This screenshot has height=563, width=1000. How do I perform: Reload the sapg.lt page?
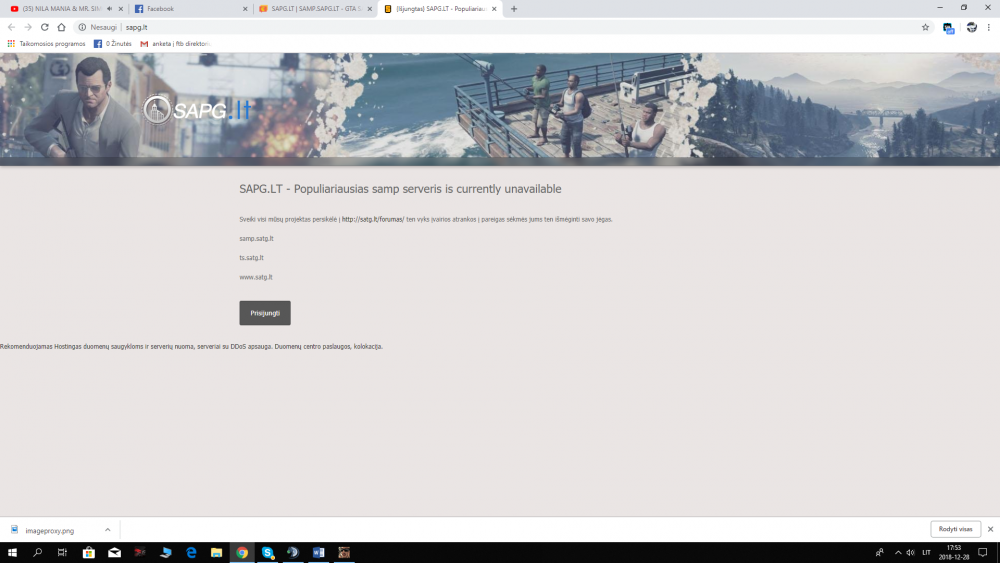click(45, 27)
